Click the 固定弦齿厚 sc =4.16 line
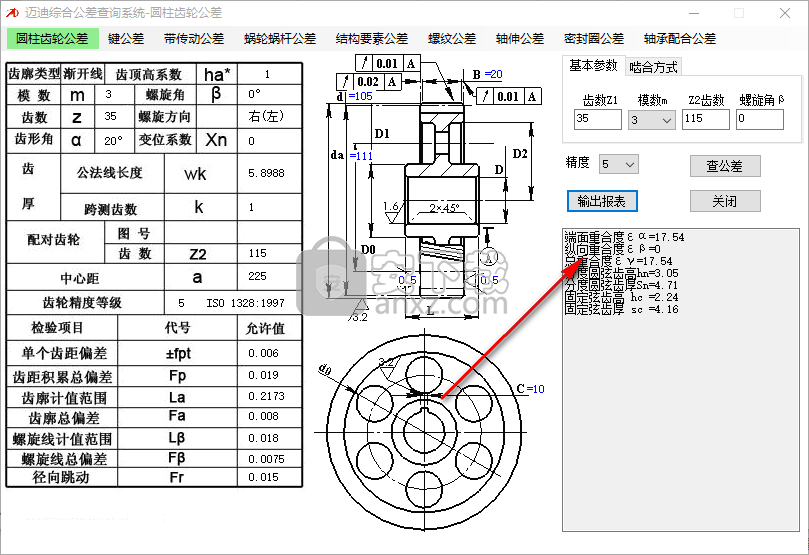809x555 pixels. (621, 309)
